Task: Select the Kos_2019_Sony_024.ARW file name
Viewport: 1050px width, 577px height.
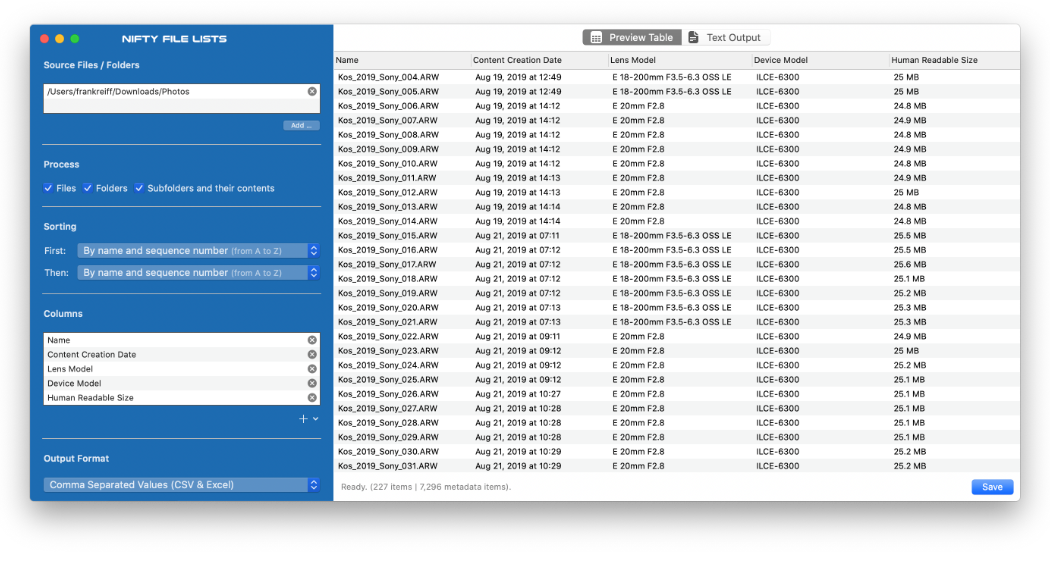Action: (388, 365)
